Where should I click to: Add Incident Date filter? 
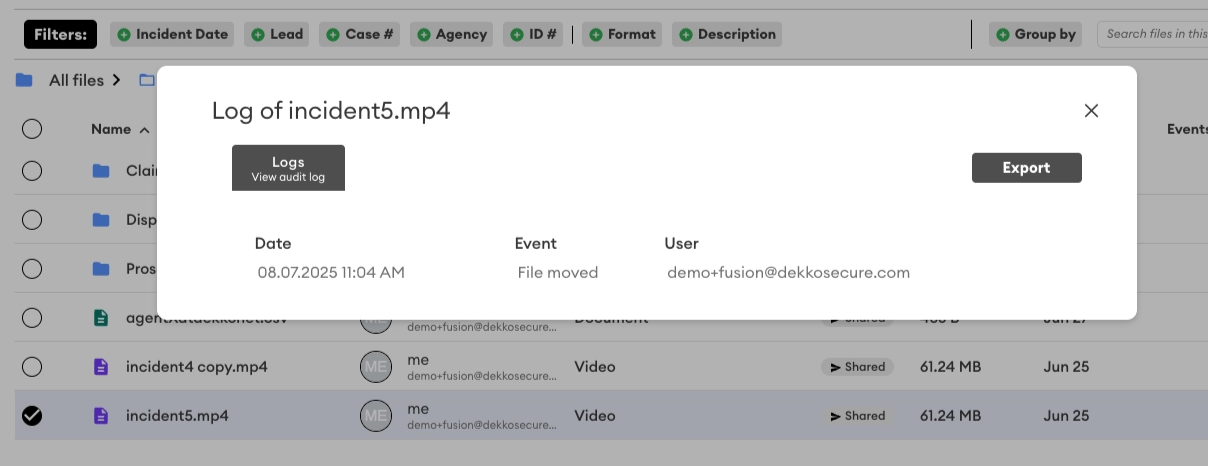(x=172, y=34)
